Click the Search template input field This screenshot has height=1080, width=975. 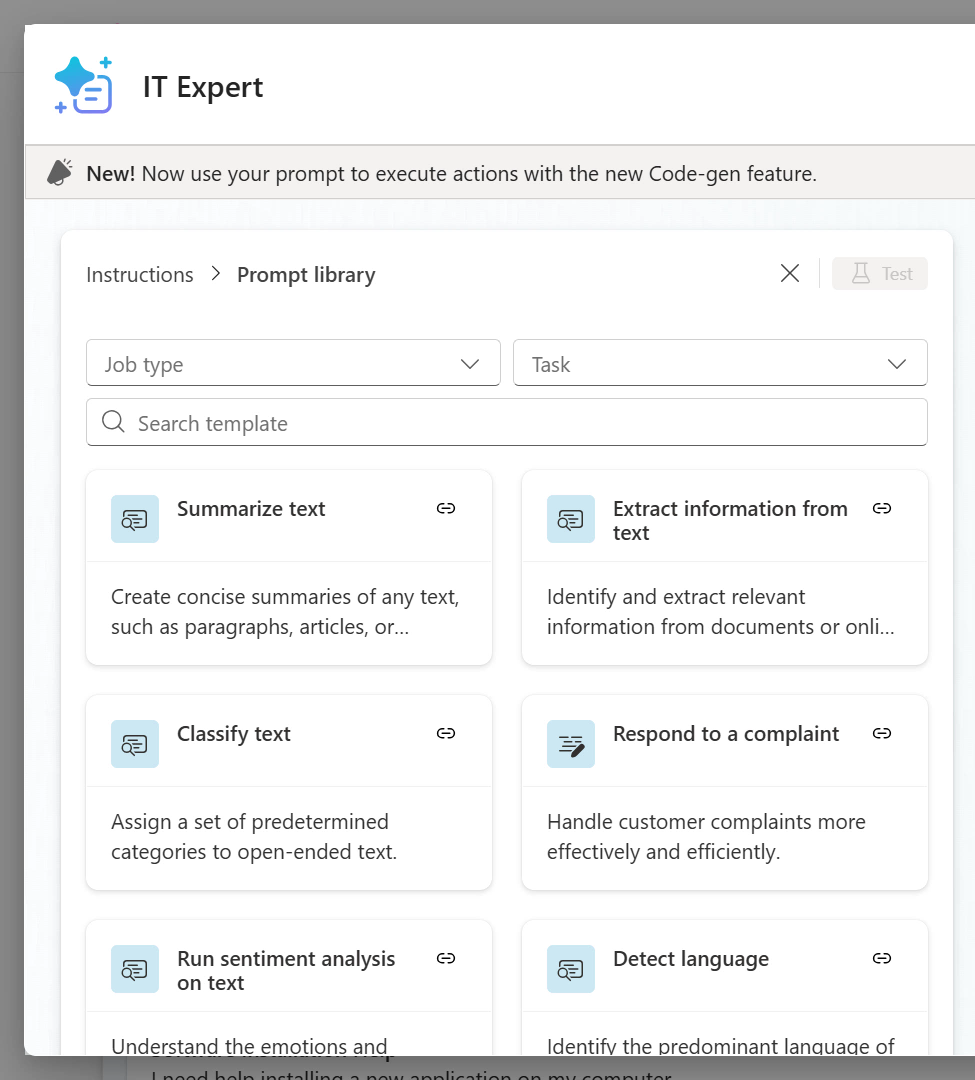507,423
